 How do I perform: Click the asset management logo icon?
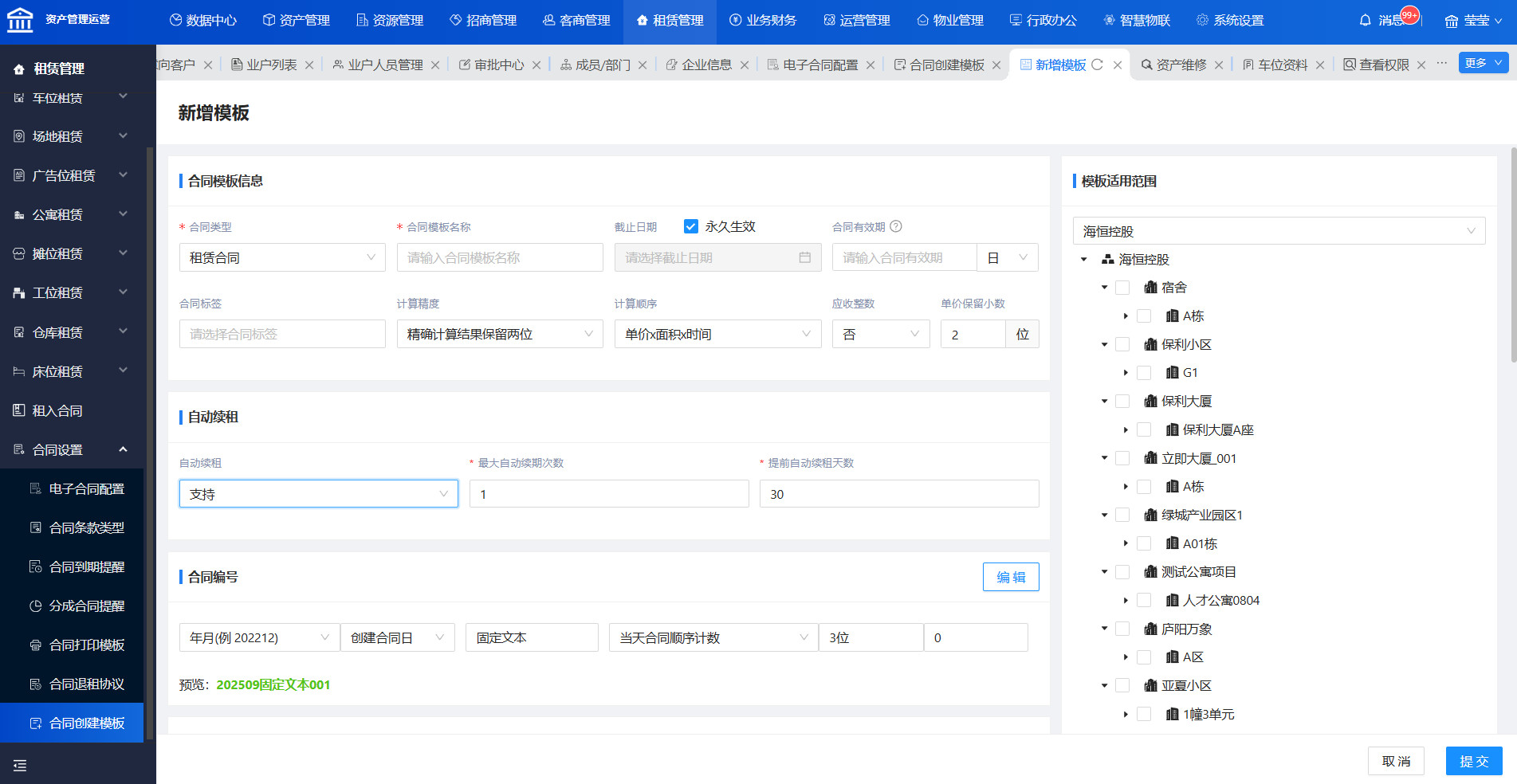tap(20, 20)
